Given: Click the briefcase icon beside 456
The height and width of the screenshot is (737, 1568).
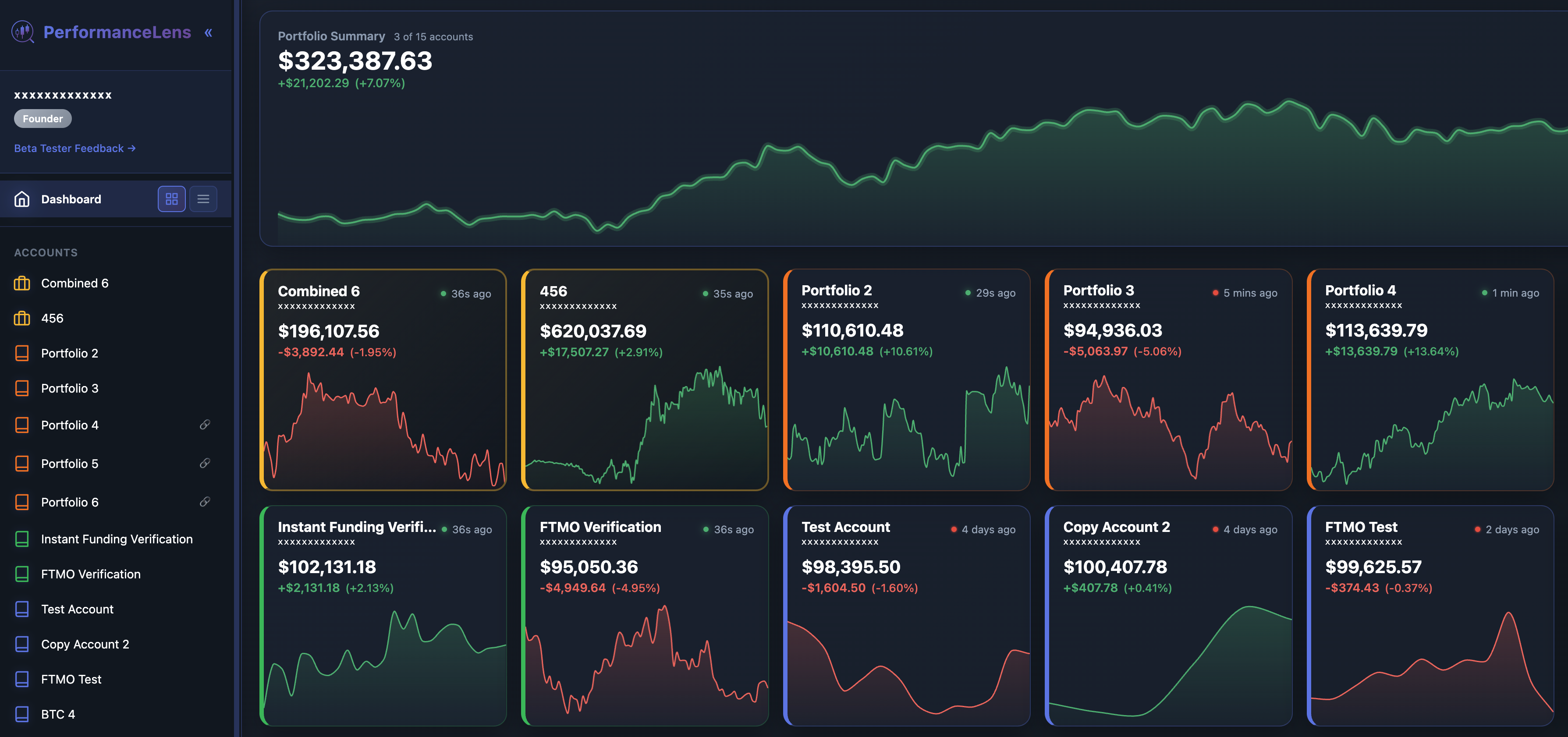Looking at the screenshot, I should [x=22, y=318].
